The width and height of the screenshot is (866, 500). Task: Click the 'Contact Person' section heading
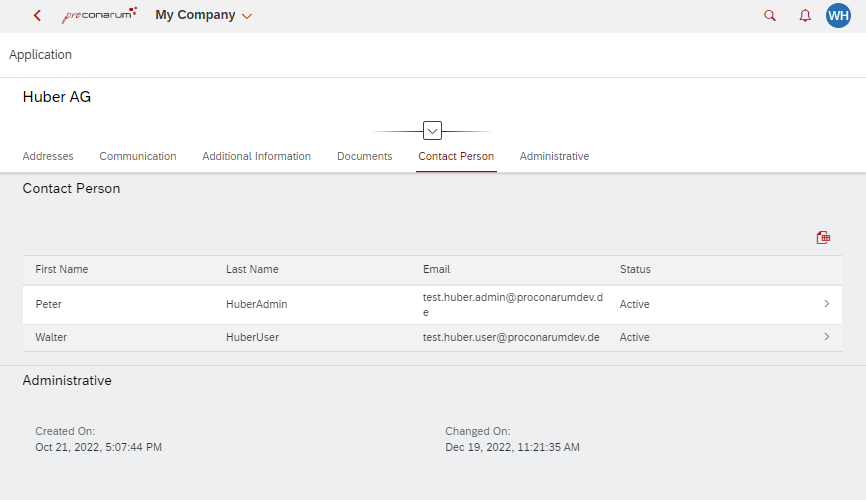71,188
